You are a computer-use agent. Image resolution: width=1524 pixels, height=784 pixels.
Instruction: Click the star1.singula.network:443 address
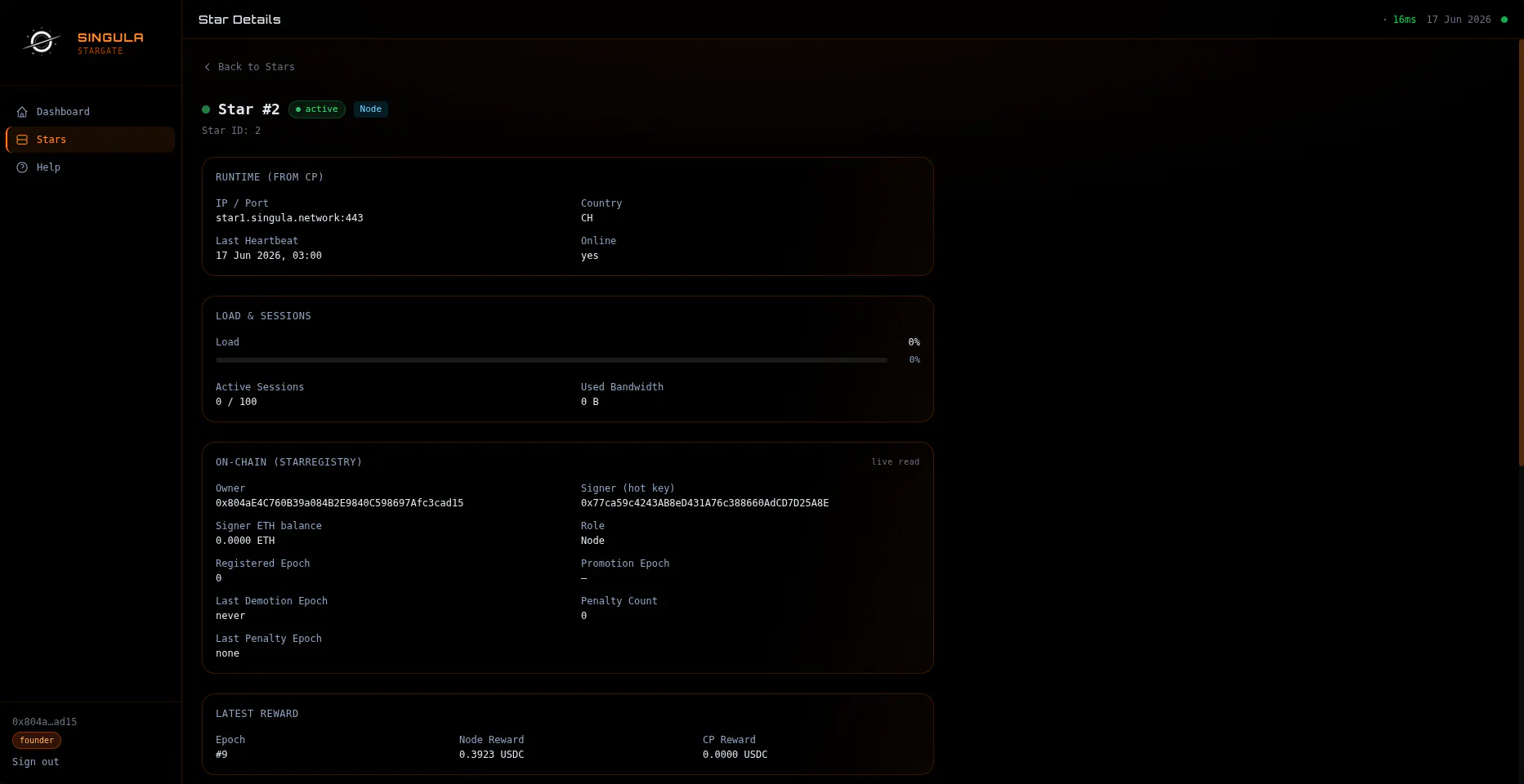[289, 218]
